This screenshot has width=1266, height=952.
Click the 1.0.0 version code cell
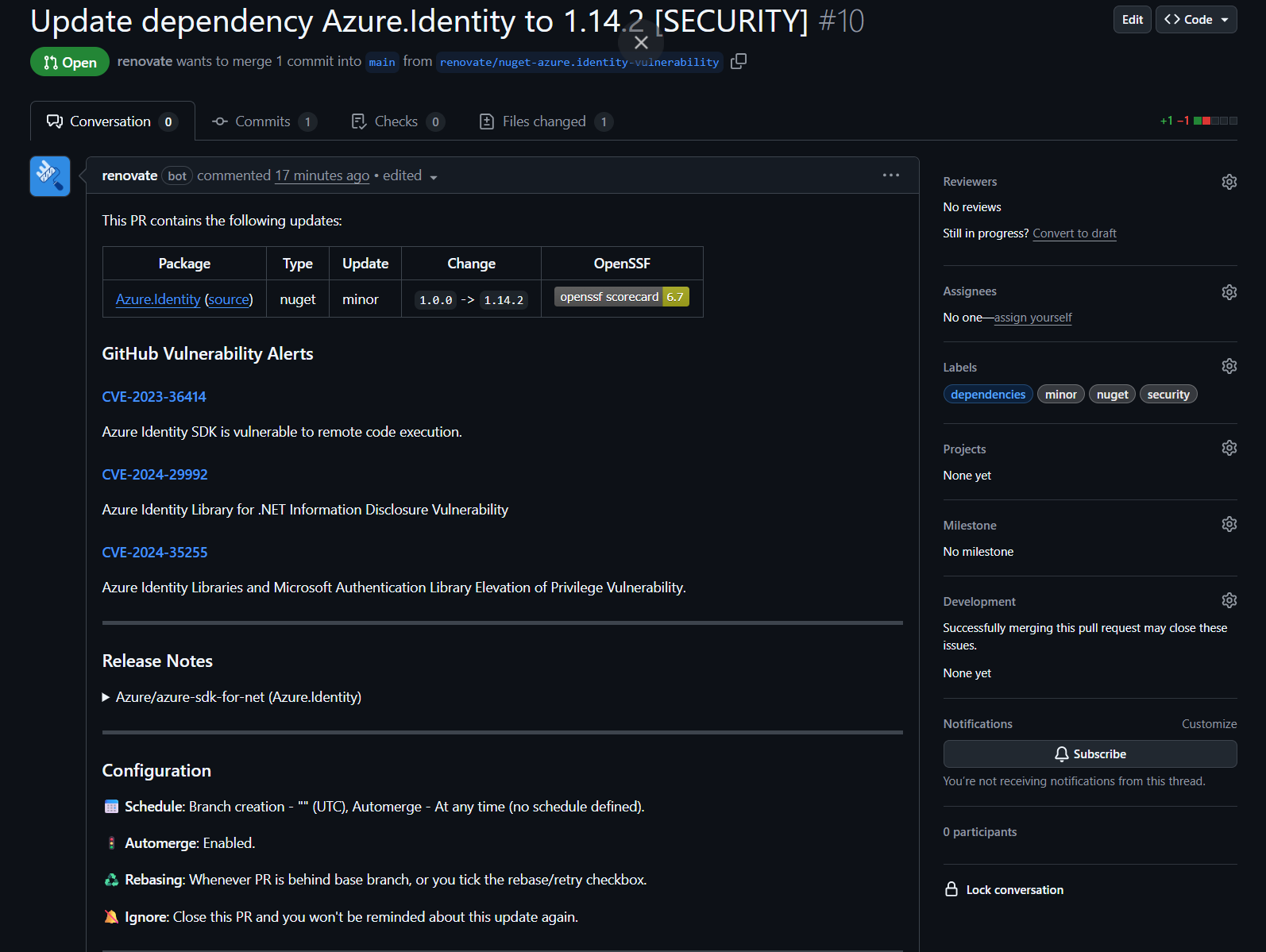pyautogui.click(x=436, y=300)
